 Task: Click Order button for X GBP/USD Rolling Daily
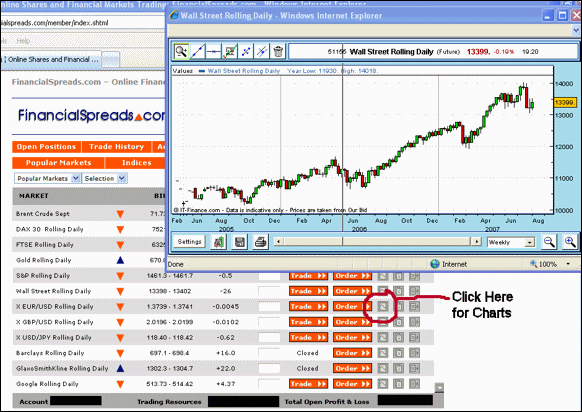click(x=352, y=322)
